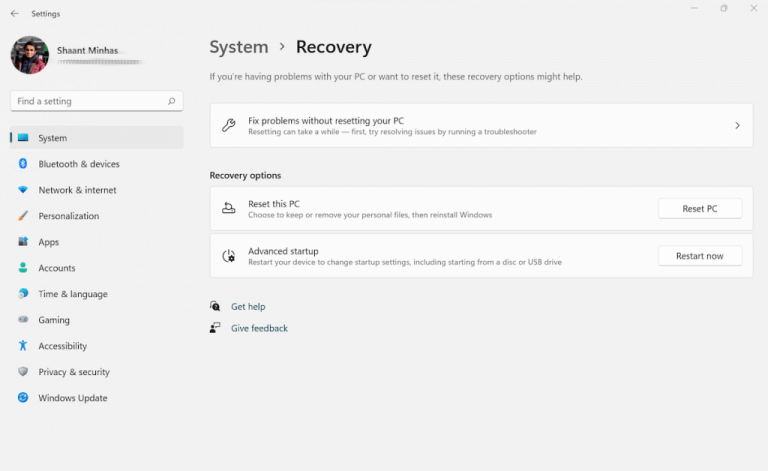The height and width of the screenshot is (471, 768).
Task: Click the Accessibility icon in sidebar
Action: pyautogui.click(x=22, y=346)
